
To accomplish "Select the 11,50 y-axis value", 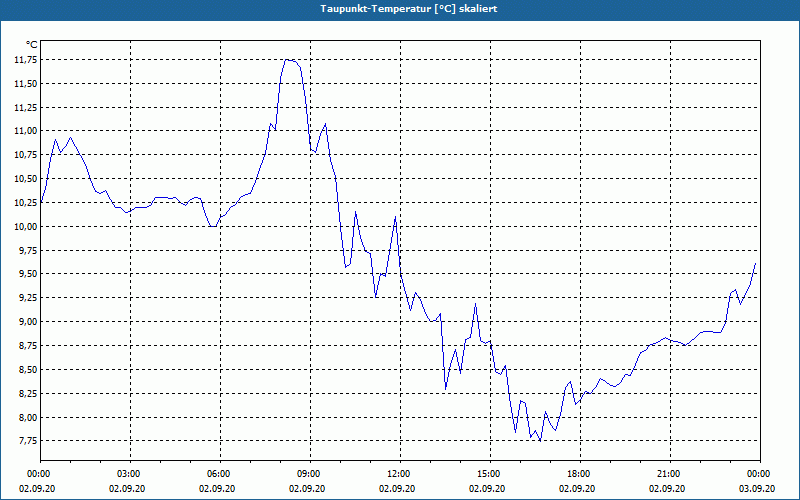I will (26, 84).
